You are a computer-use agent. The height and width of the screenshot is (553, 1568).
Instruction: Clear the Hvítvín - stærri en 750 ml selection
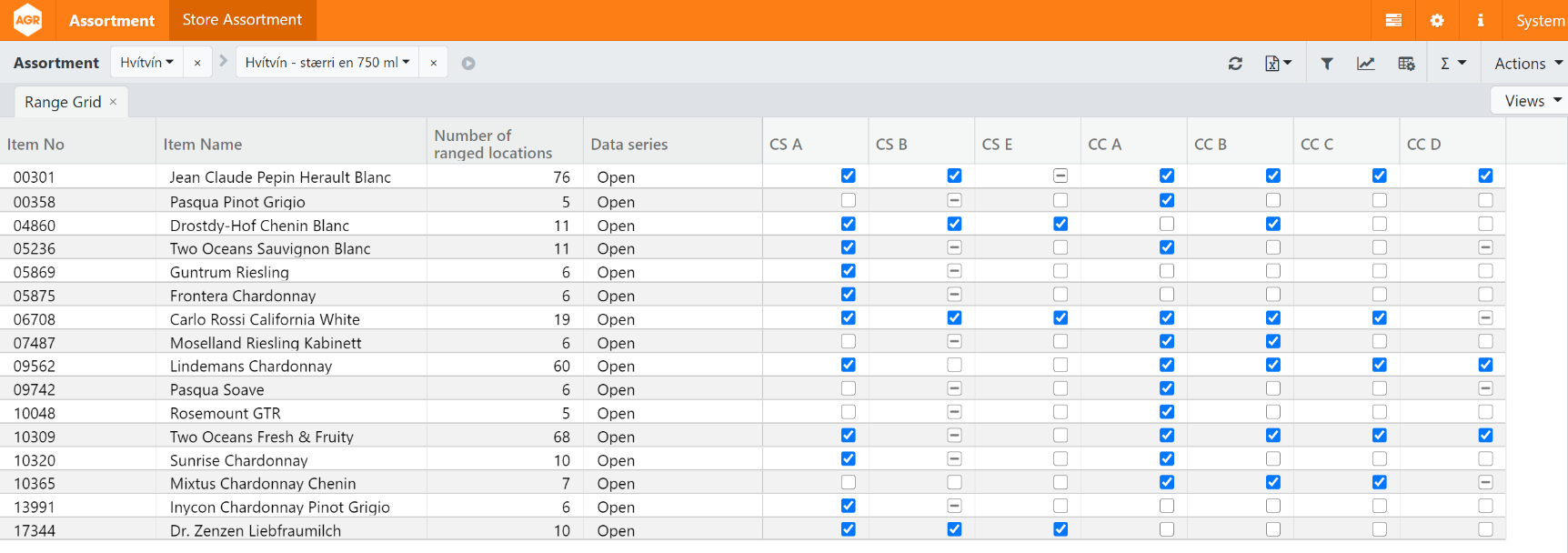click(x=434, y=63)
